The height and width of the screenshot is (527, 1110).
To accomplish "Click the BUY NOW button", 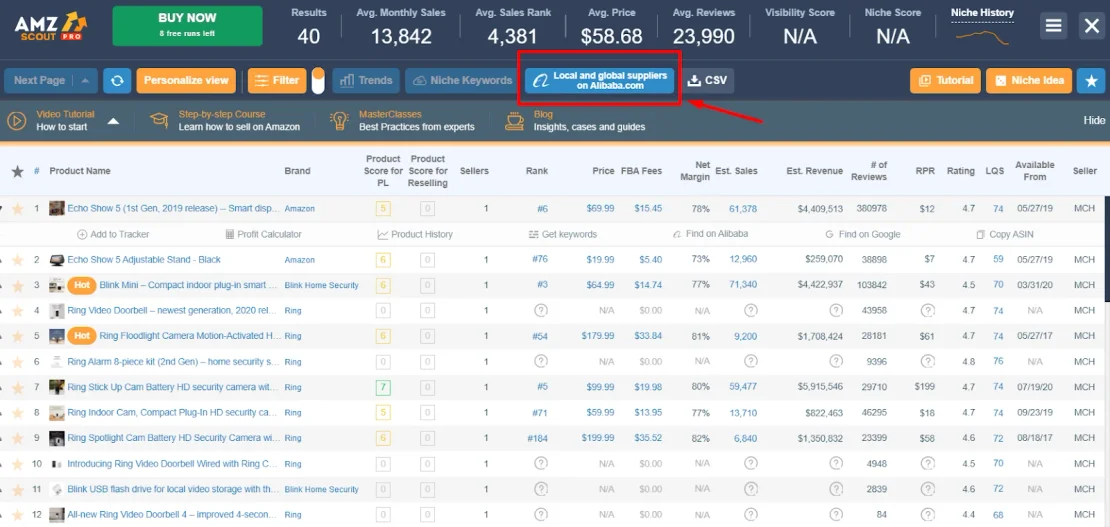I will click(x=187, y=26).
